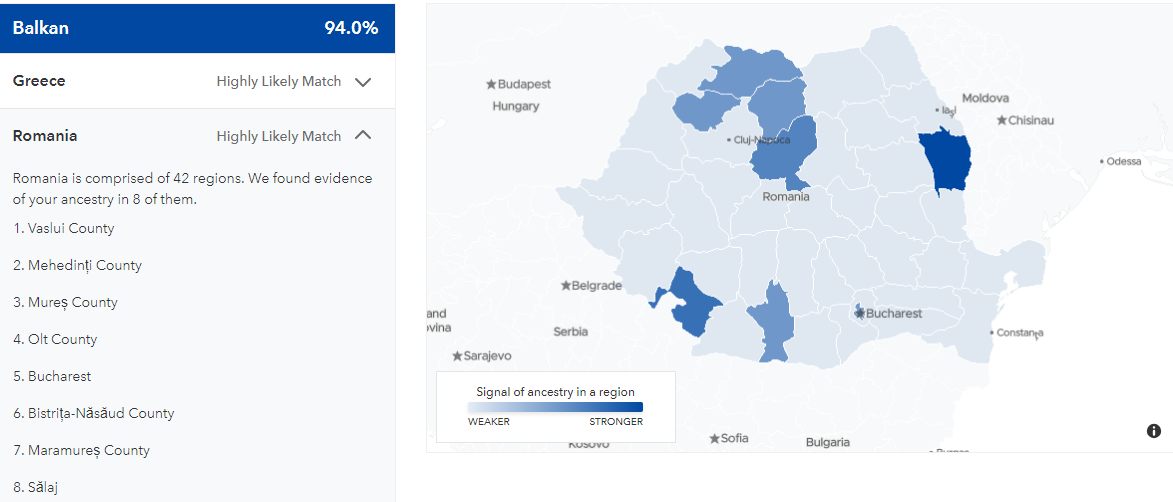Viewport: 1173px width, 502px height.
Task: Select Mehedinți County in the list
Action: (77, 265)
